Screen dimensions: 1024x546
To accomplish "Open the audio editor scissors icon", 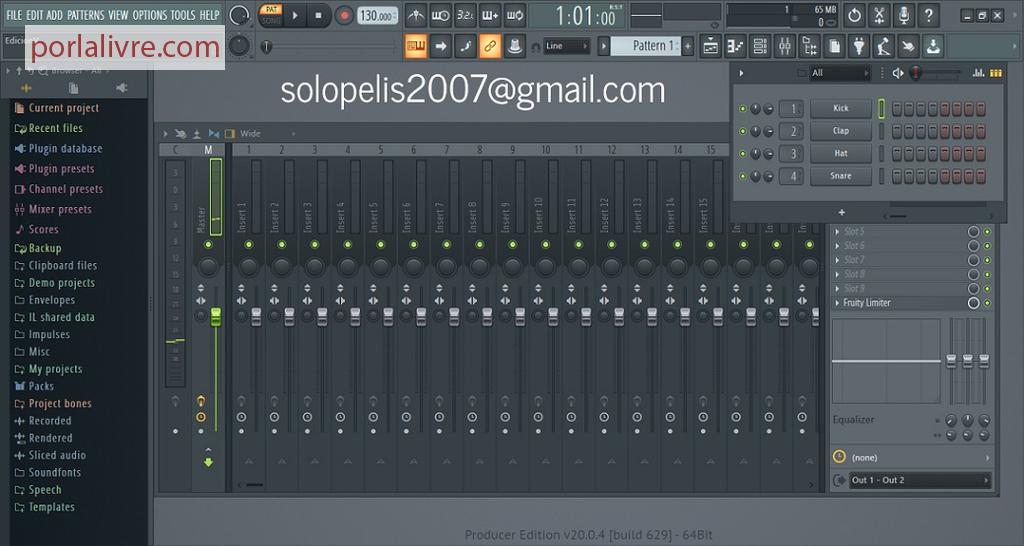I will 879,15.
